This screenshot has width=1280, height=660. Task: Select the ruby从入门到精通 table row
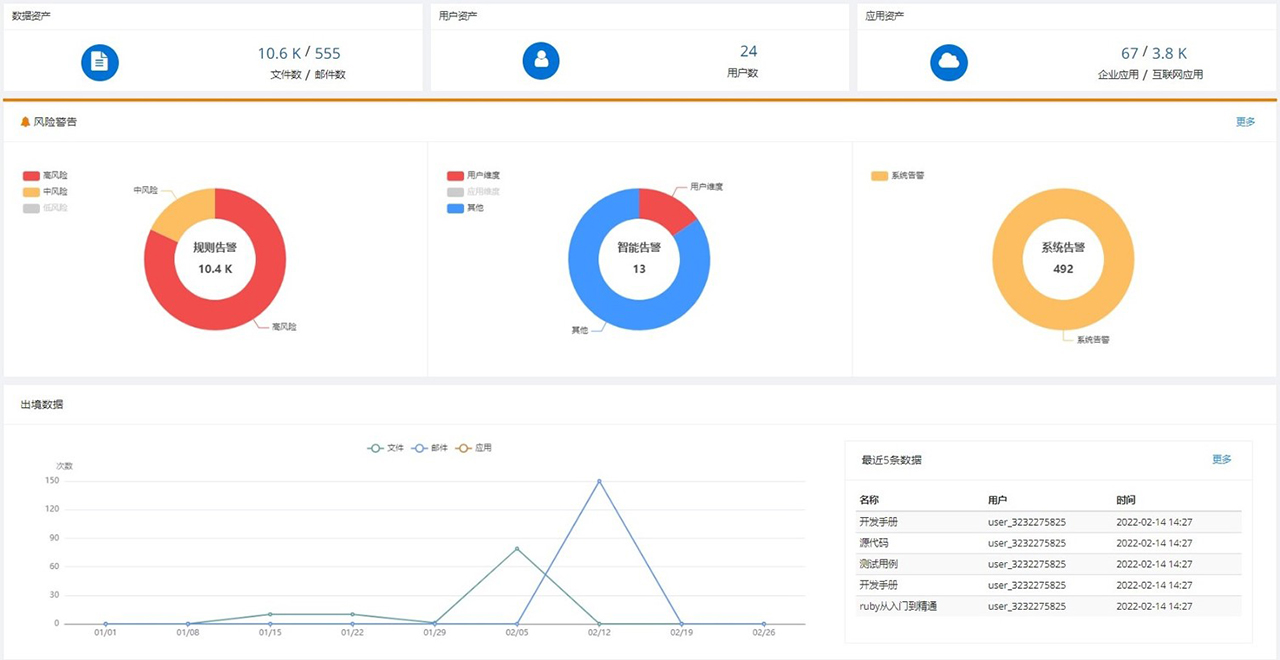pos(1042,606)
